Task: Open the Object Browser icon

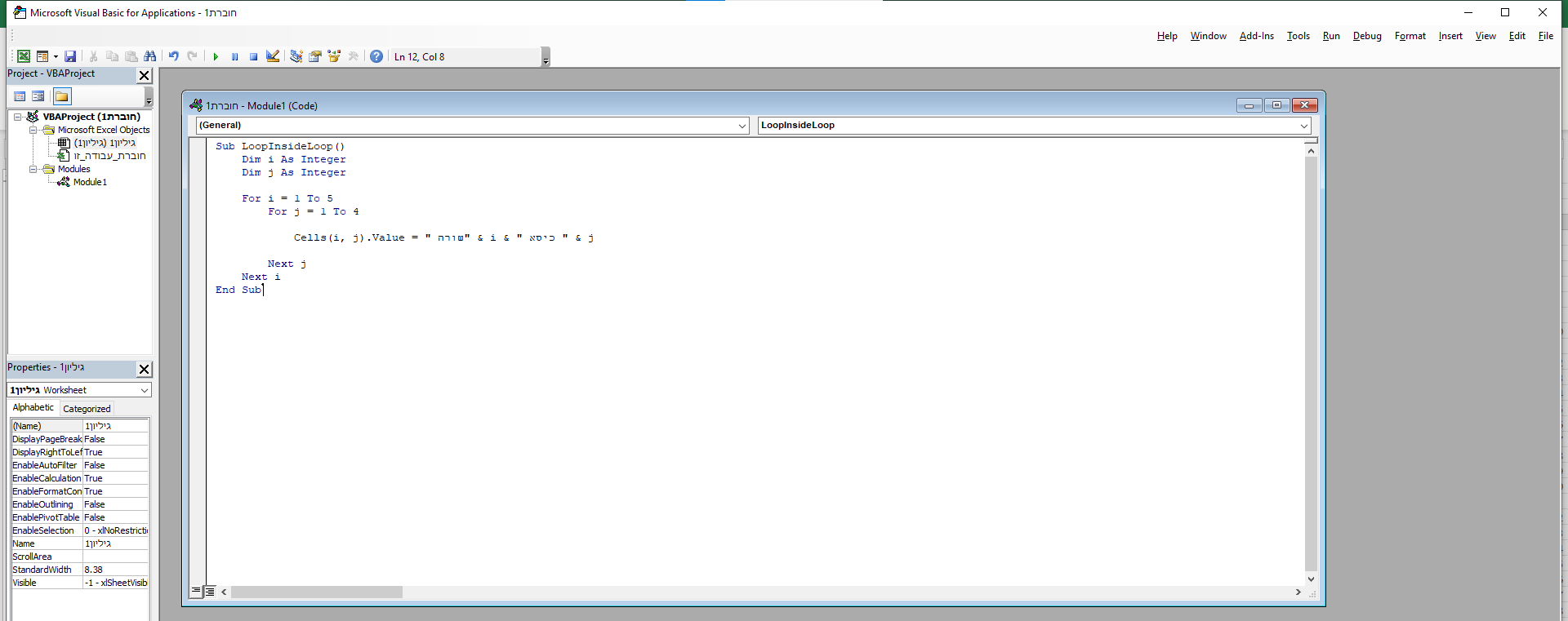Action: (334, 56)
